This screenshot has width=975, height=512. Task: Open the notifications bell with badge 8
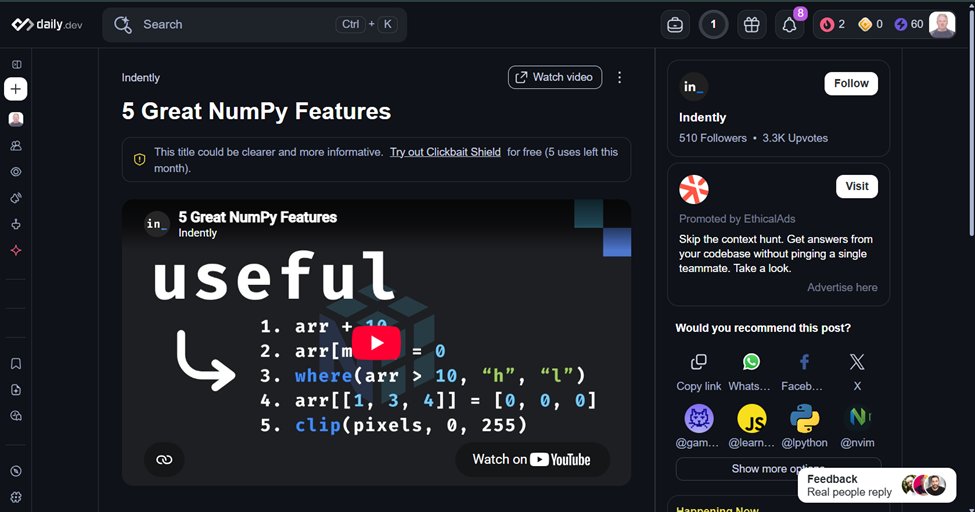click(x=790, y=25)
